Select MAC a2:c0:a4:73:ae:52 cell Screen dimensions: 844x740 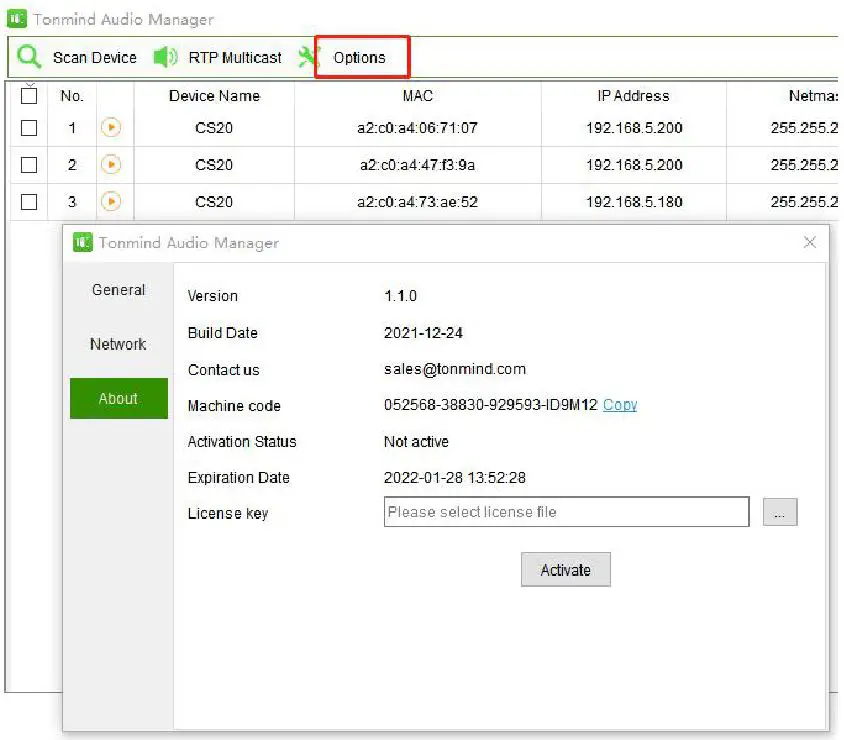(x=417, y=202)
